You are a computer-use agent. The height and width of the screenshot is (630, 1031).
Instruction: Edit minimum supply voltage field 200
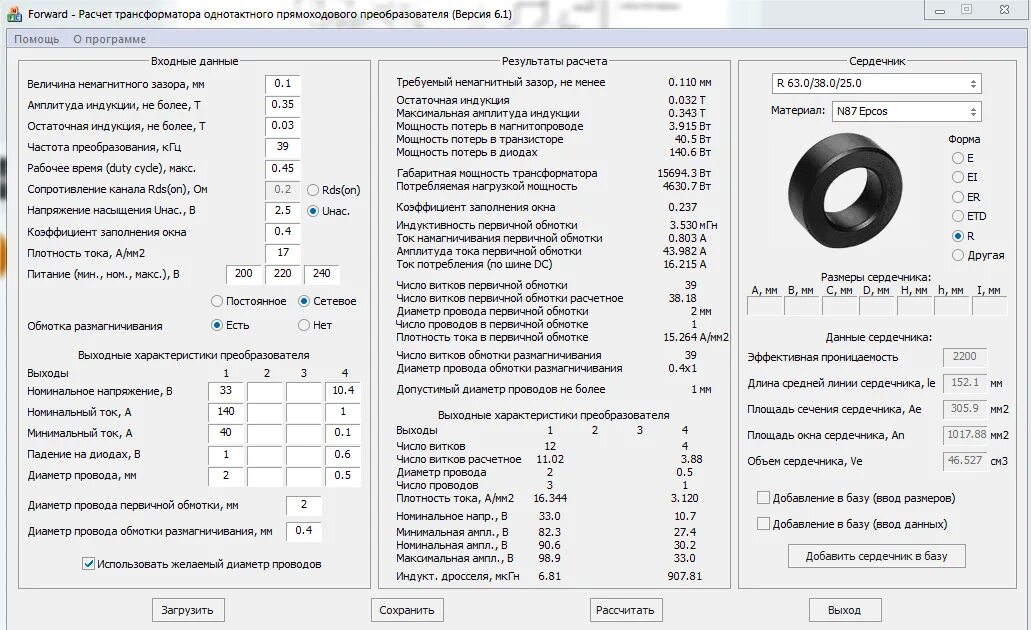[x=243, y=274]
